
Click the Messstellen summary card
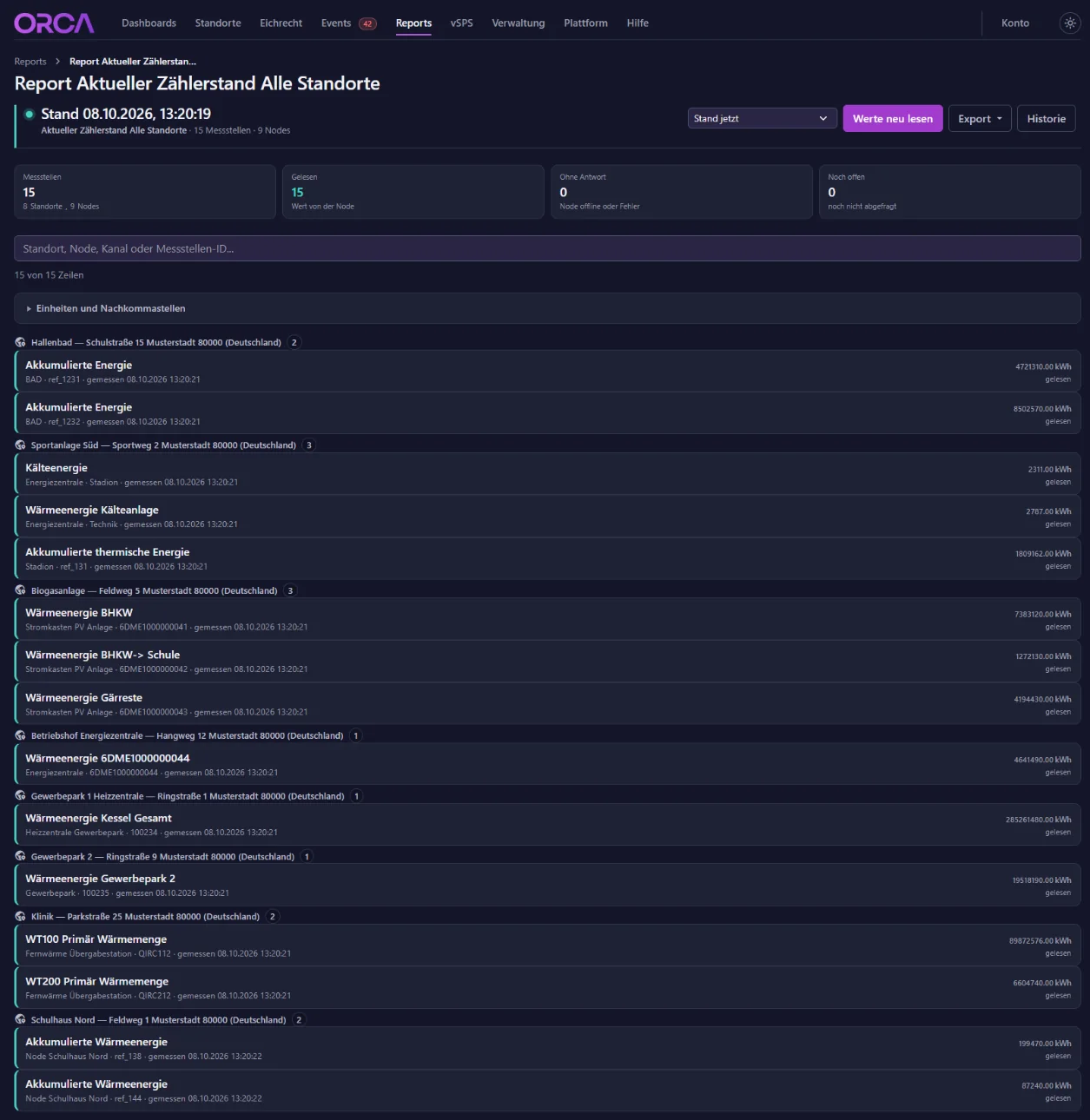pyautogui.click(x=145, y=192)
